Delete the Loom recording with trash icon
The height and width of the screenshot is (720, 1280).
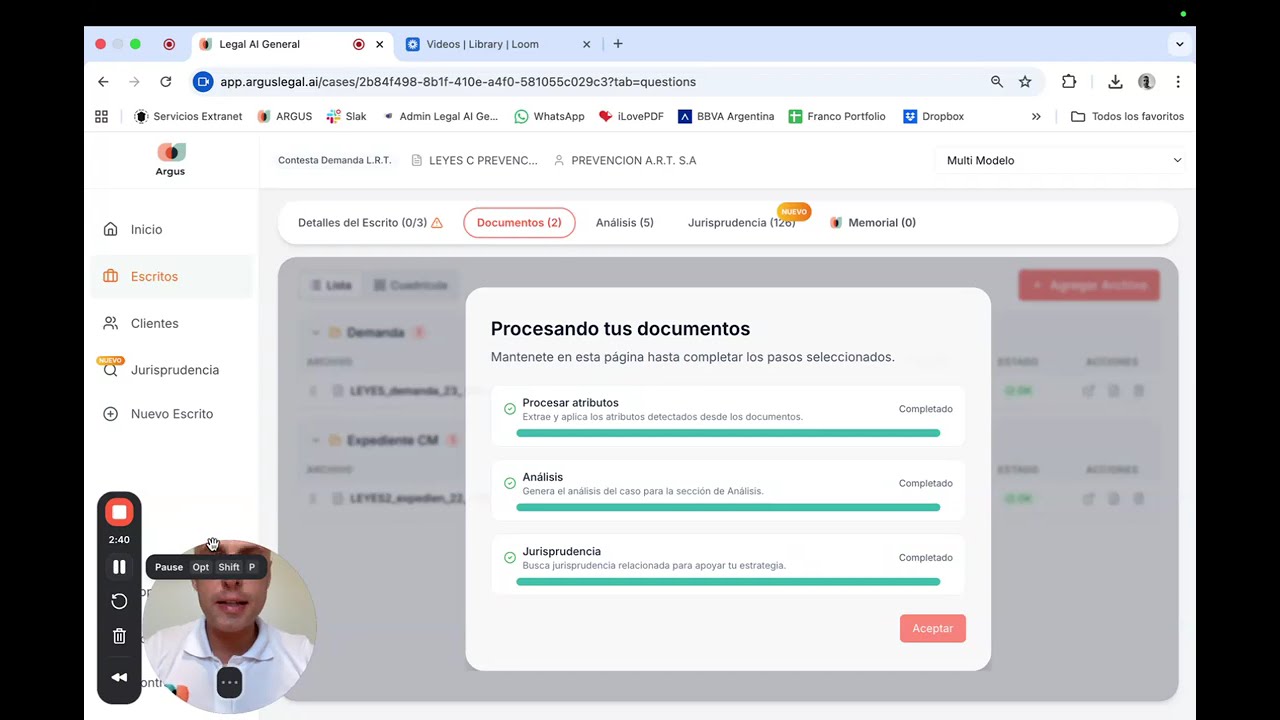[119, 636]
